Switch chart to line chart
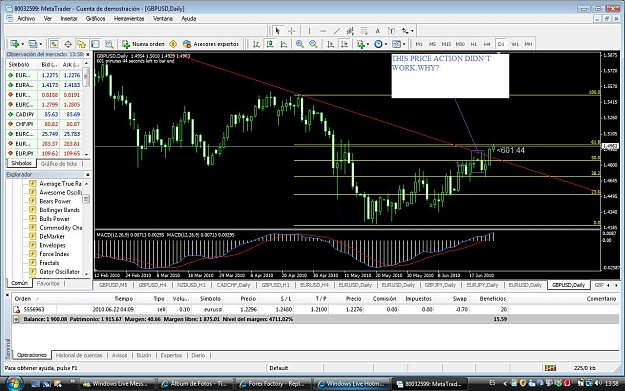 tap(284, 44)
